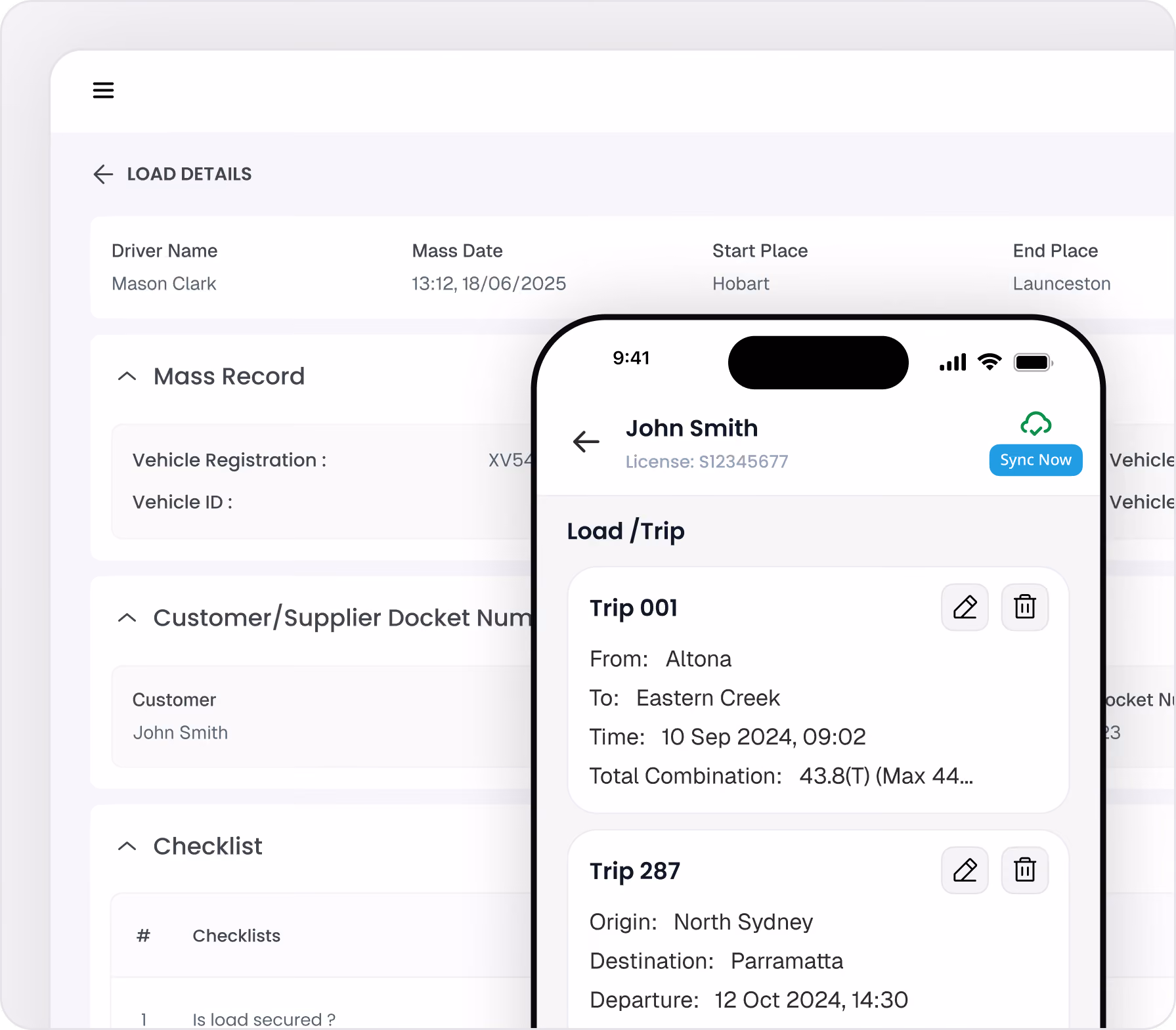Select the Trip 287 card title
Image resolution: width=1176 pixels, height=1030 pixels.
point(634,871)
